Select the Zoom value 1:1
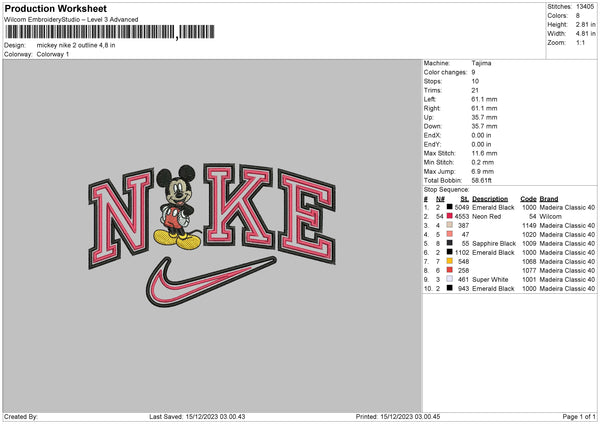 coord(580,42)
